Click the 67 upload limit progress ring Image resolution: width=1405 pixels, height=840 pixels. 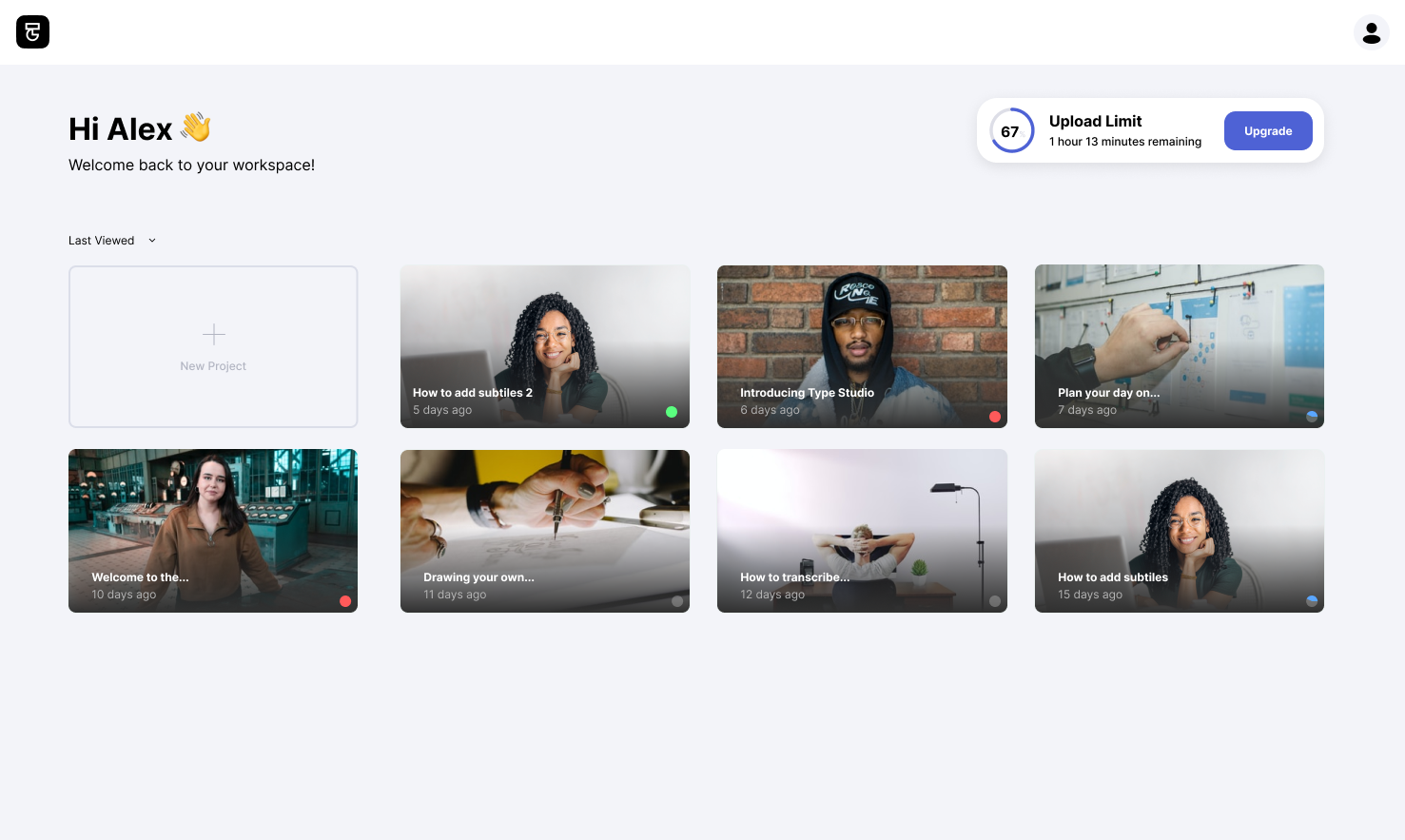click(x=1011, y=131)
